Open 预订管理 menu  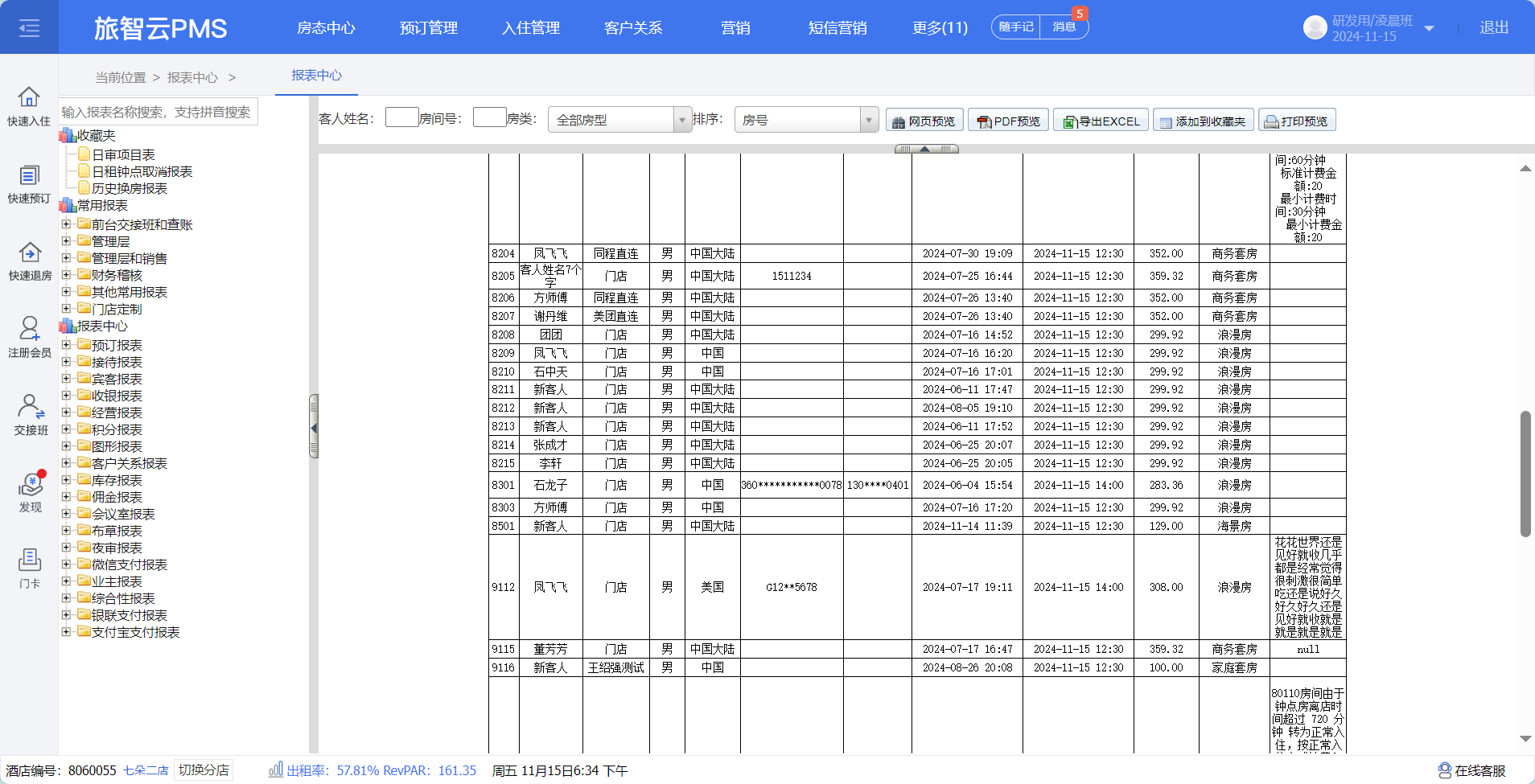point(429,27)
